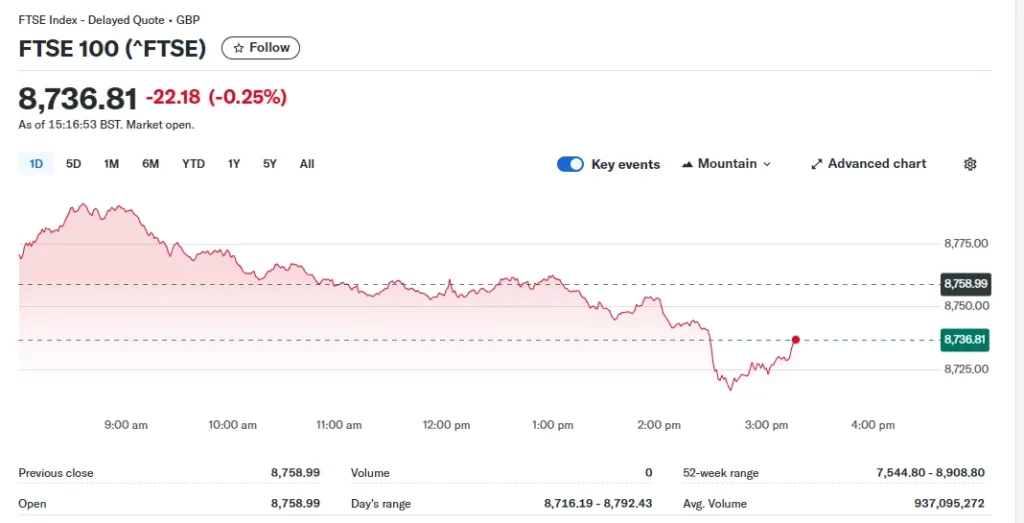Click the 8,775.00 y-axis label
The height and width of the screenshot is (523, 1024).
click(x=966, y=244)
